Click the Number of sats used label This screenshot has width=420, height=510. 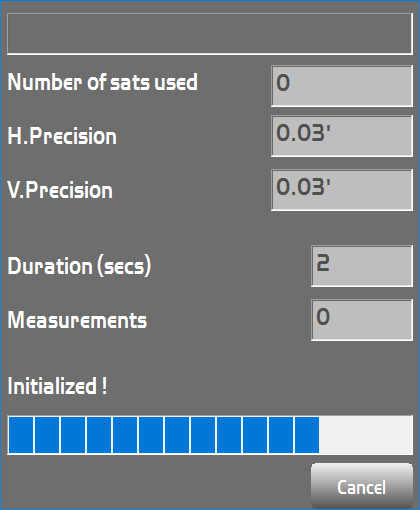103,82
